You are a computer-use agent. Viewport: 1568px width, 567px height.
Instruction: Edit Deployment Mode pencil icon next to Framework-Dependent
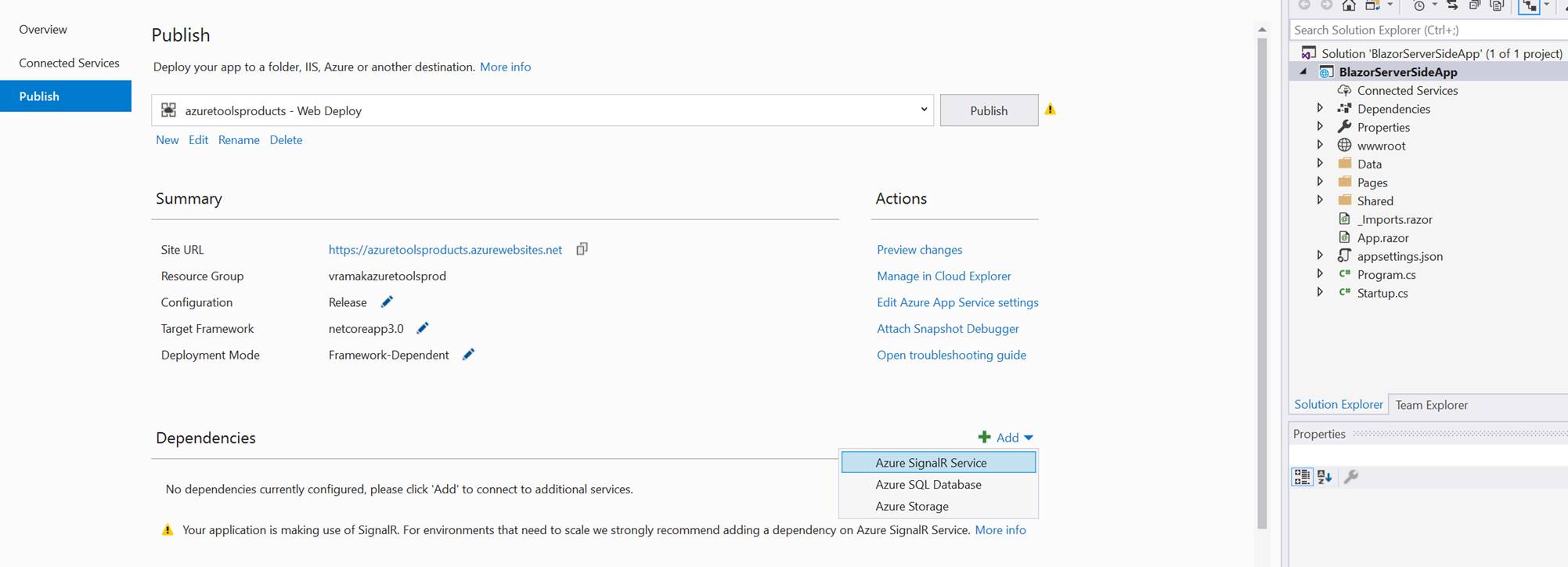pos(468,354)
